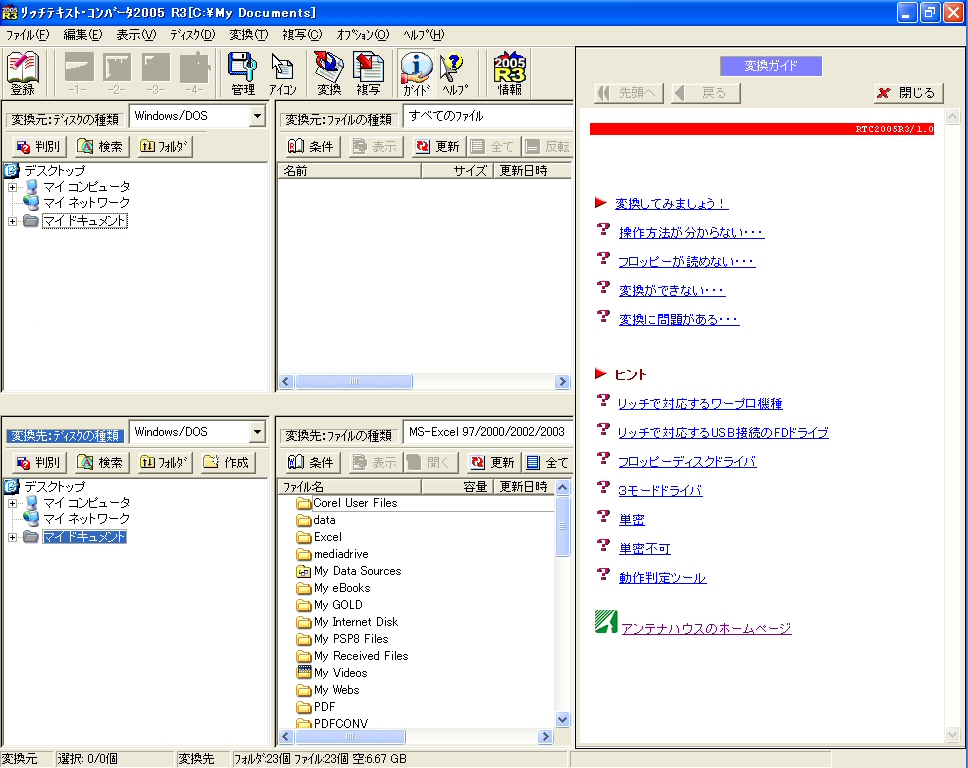Image resolution: width=968 pixels, height=768 pixels.
Task: Click 更新 in the source file panel
Action: pos(438,146)
